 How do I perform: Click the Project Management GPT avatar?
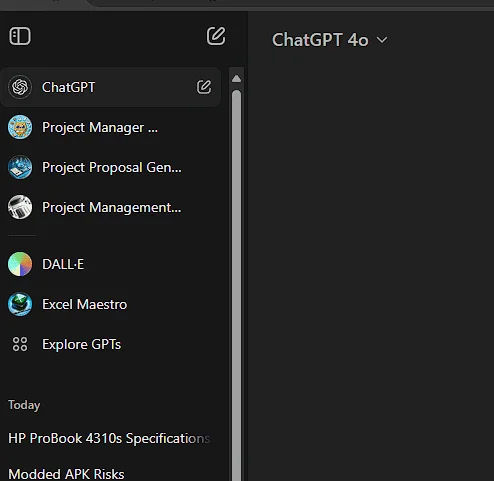(20, 207)
